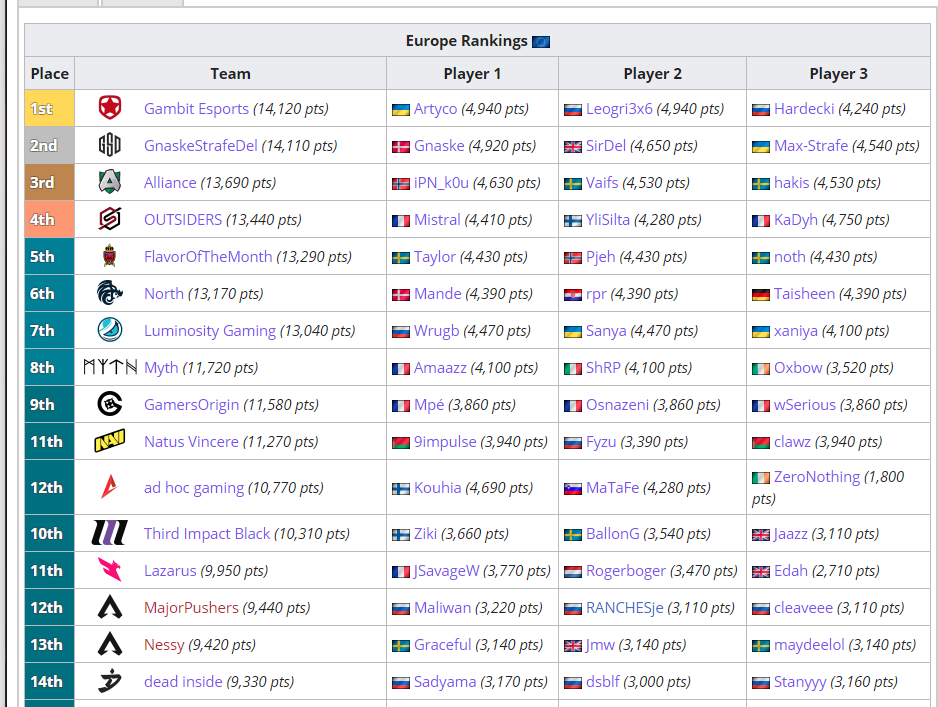Click player Taylor's link

(x=435, y=257)
